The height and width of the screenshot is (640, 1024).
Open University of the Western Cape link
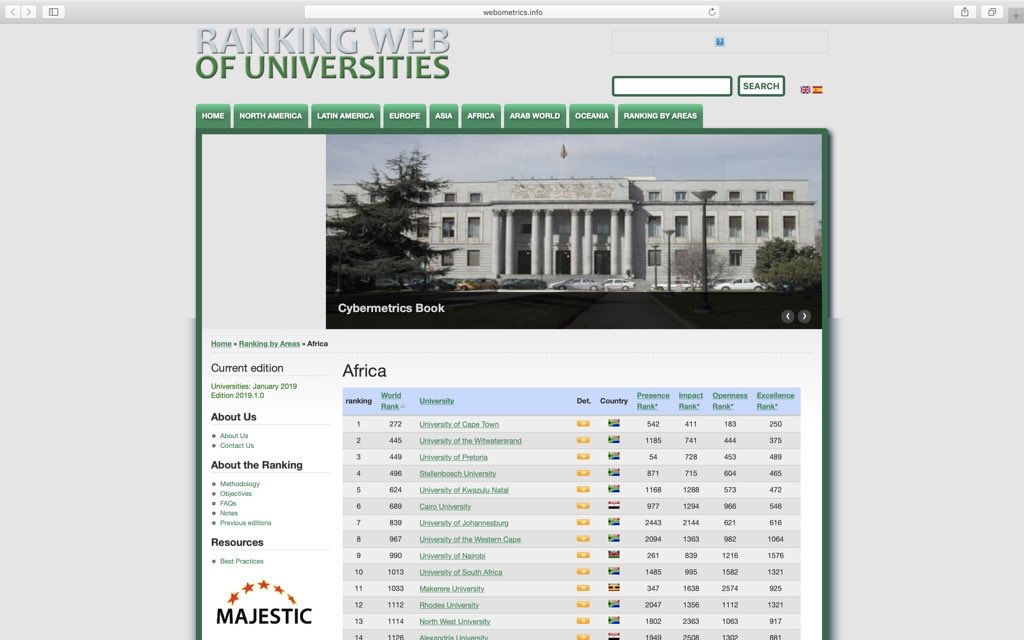470,539
